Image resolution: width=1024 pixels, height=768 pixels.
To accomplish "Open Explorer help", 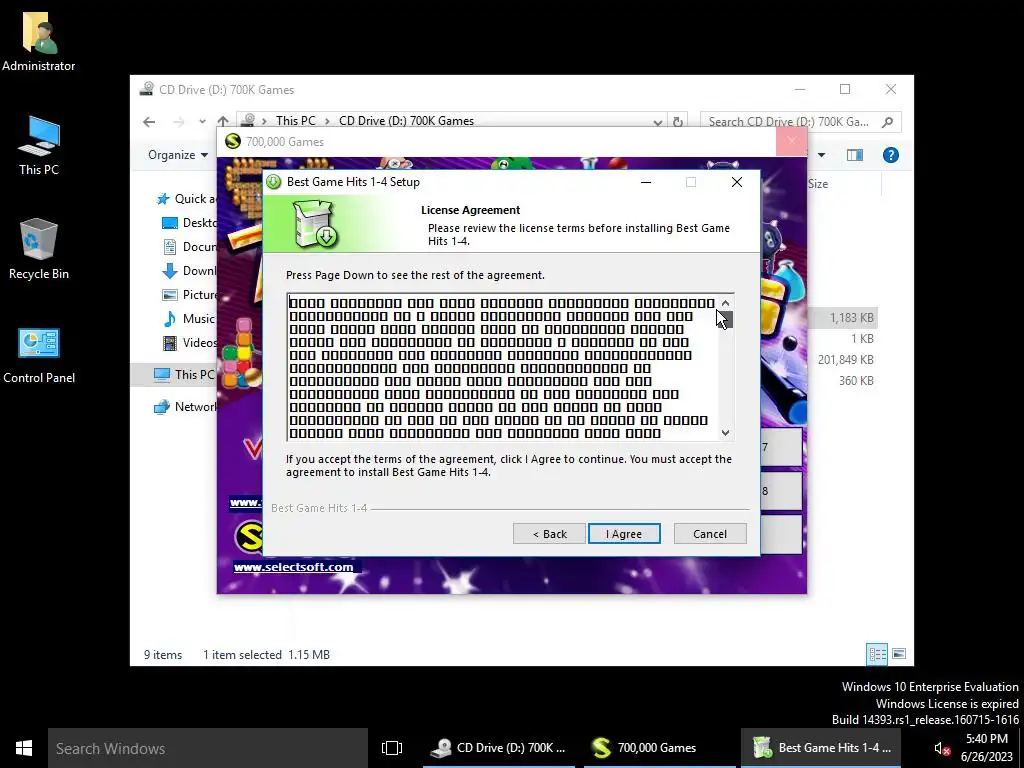I will coord(891,155).
